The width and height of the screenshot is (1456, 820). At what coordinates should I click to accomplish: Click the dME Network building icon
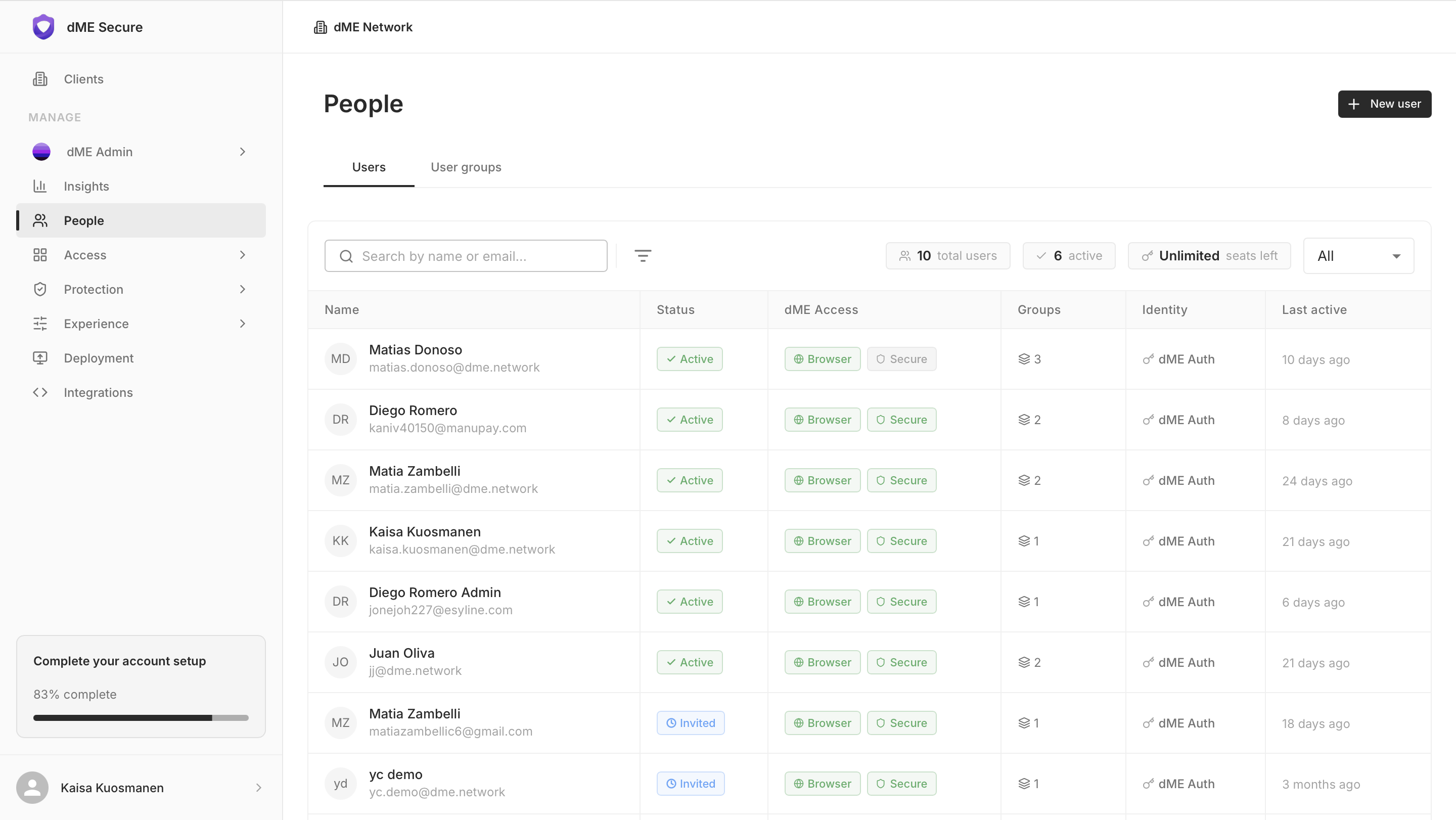pos(321,27)
